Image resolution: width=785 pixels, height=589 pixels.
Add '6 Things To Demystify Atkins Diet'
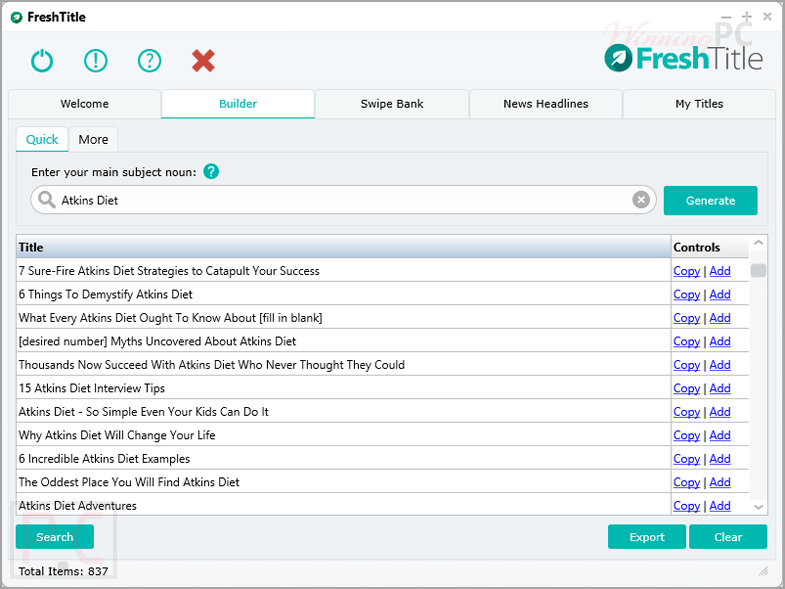720,294
